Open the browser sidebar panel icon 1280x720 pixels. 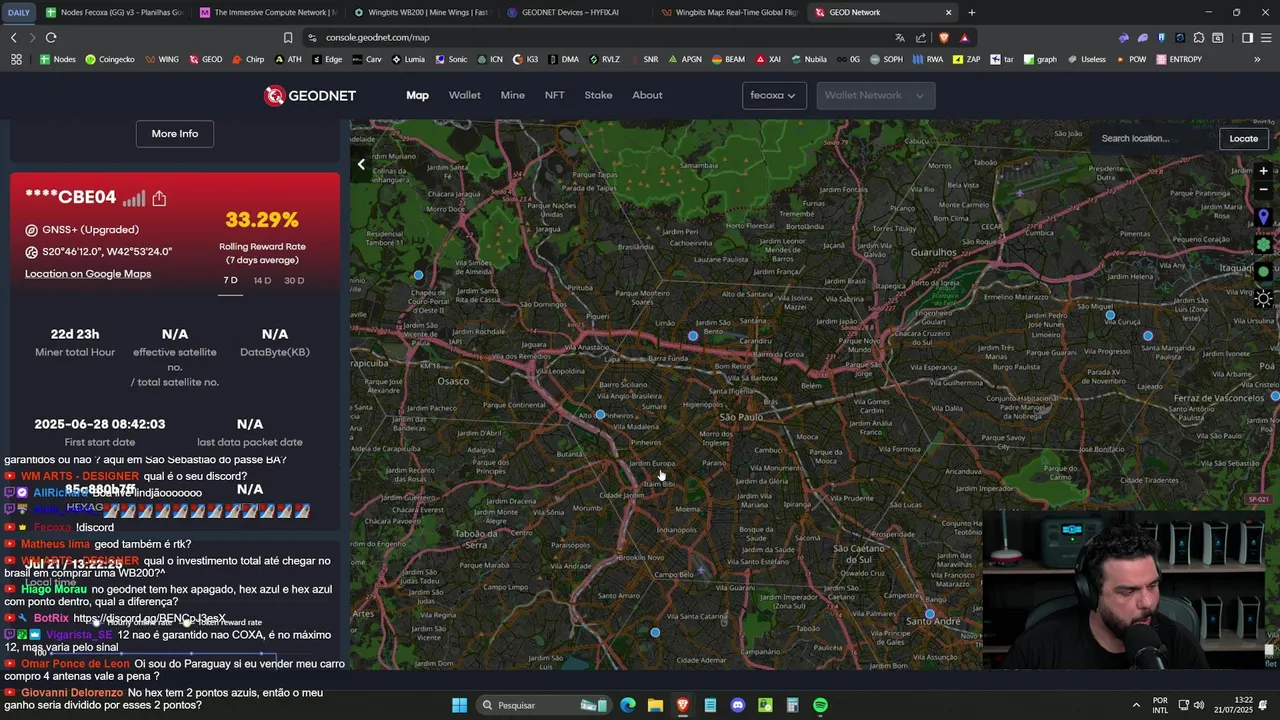1247,37
